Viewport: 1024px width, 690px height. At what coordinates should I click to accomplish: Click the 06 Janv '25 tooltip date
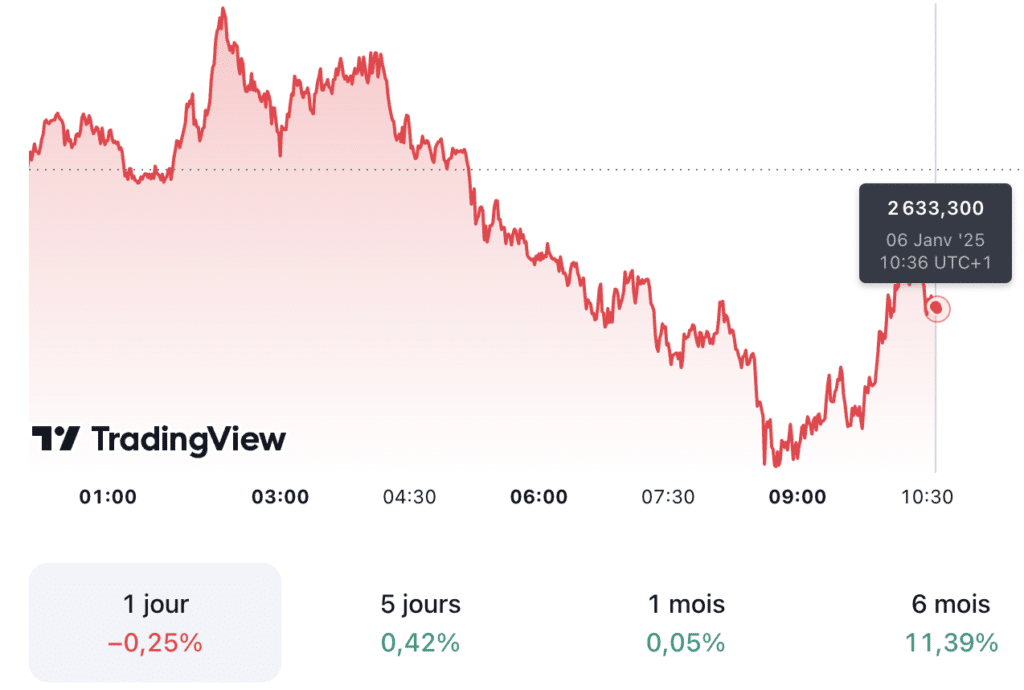pyautogui.click(x=935, y=240)
